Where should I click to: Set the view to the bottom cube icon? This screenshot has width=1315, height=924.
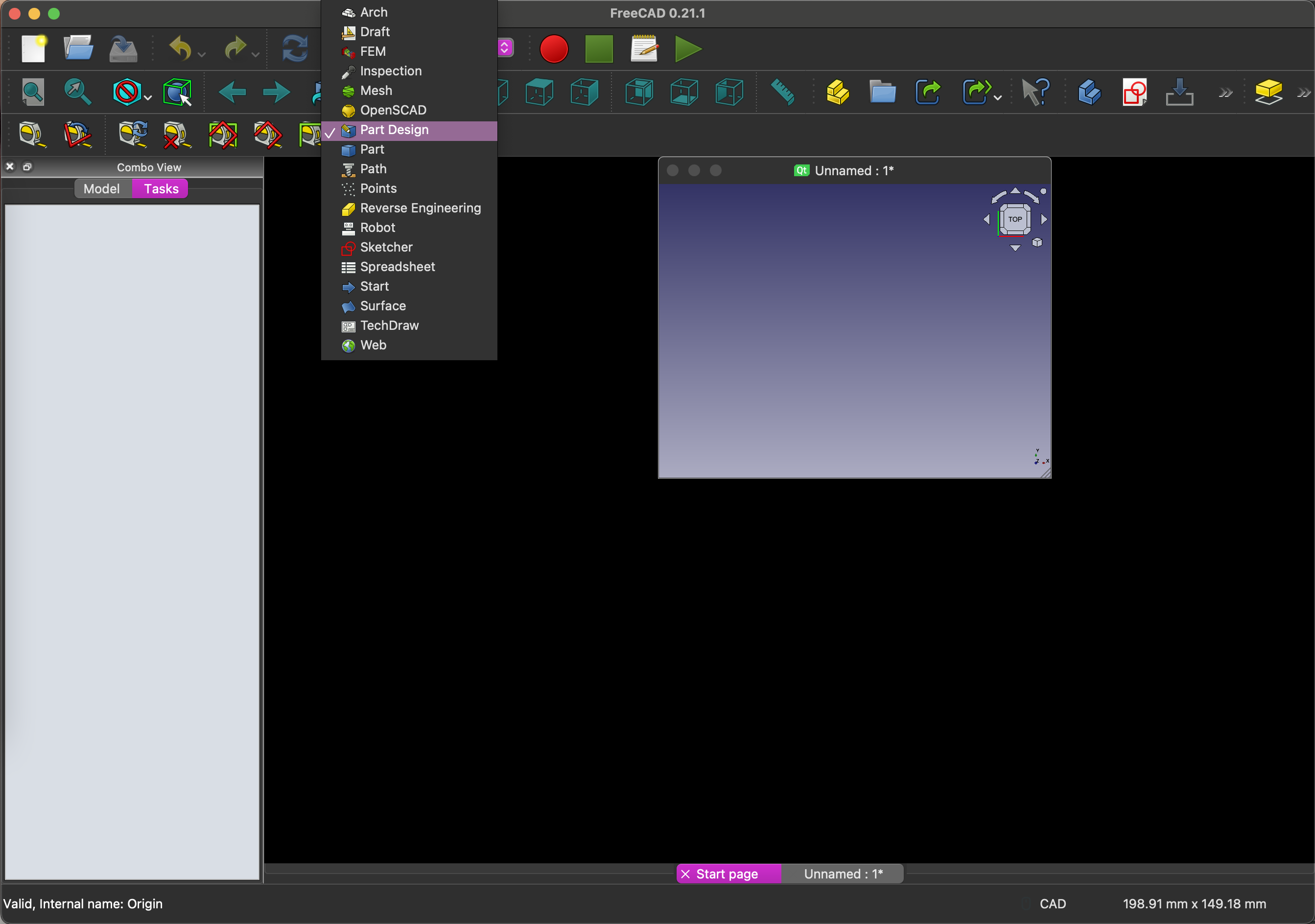(x=684, y=92)
